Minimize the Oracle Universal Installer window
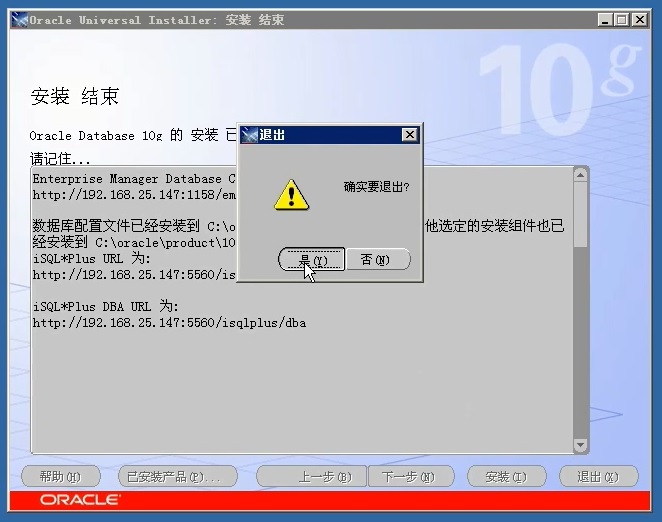 pyautogui.click(x=605, y=20)
